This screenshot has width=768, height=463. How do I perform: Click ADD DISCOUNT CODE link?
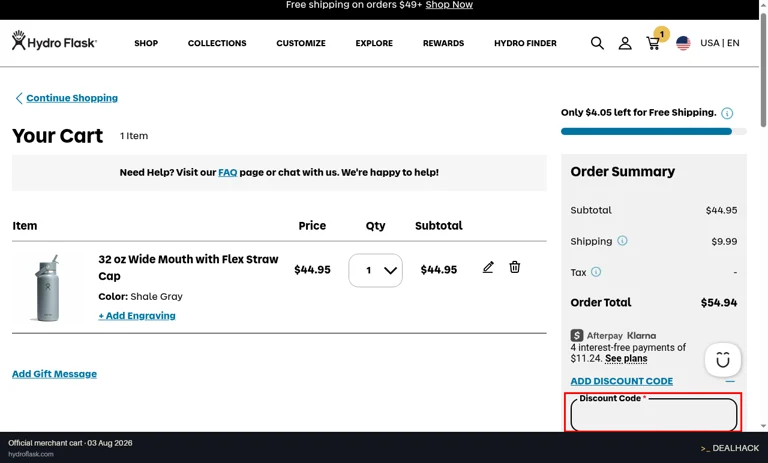click(x=622, y=381)
